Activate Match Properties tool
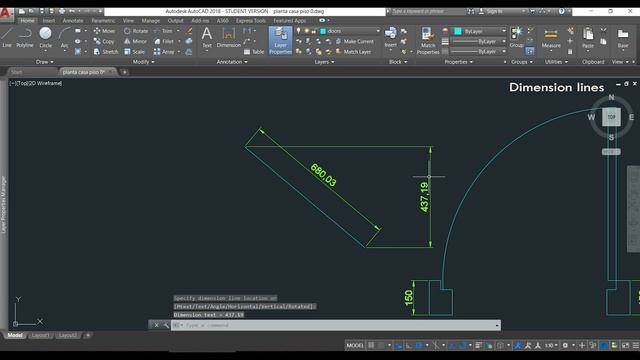Image resolution: width=640 pixels, height=360 pixels. pos(428,40)
